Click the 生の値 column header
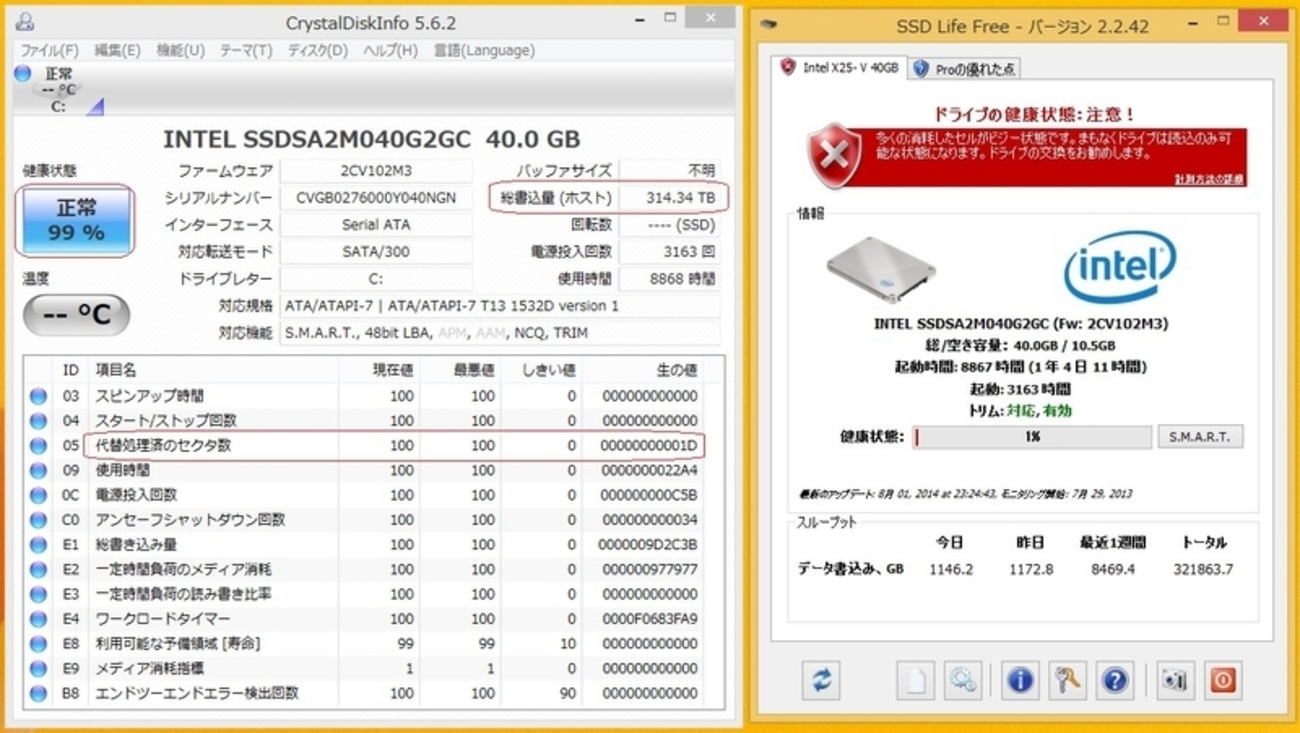Viewport: 1300px width, 733px height. [676, 370]
